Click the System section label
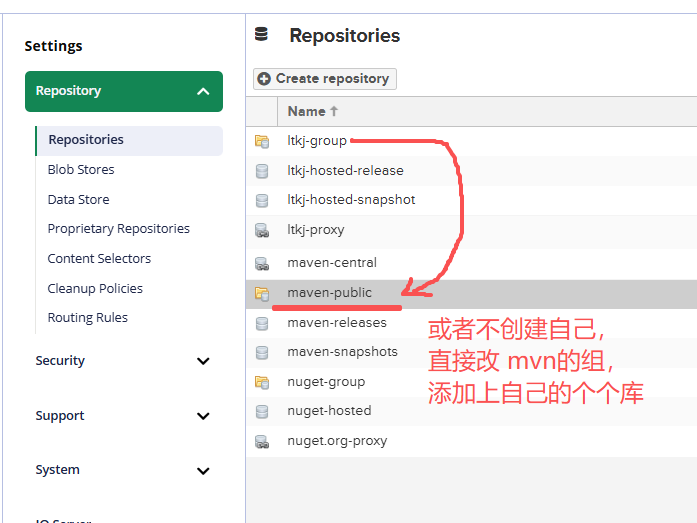This screenshot has height=523, width=697. tap(57, 470)
